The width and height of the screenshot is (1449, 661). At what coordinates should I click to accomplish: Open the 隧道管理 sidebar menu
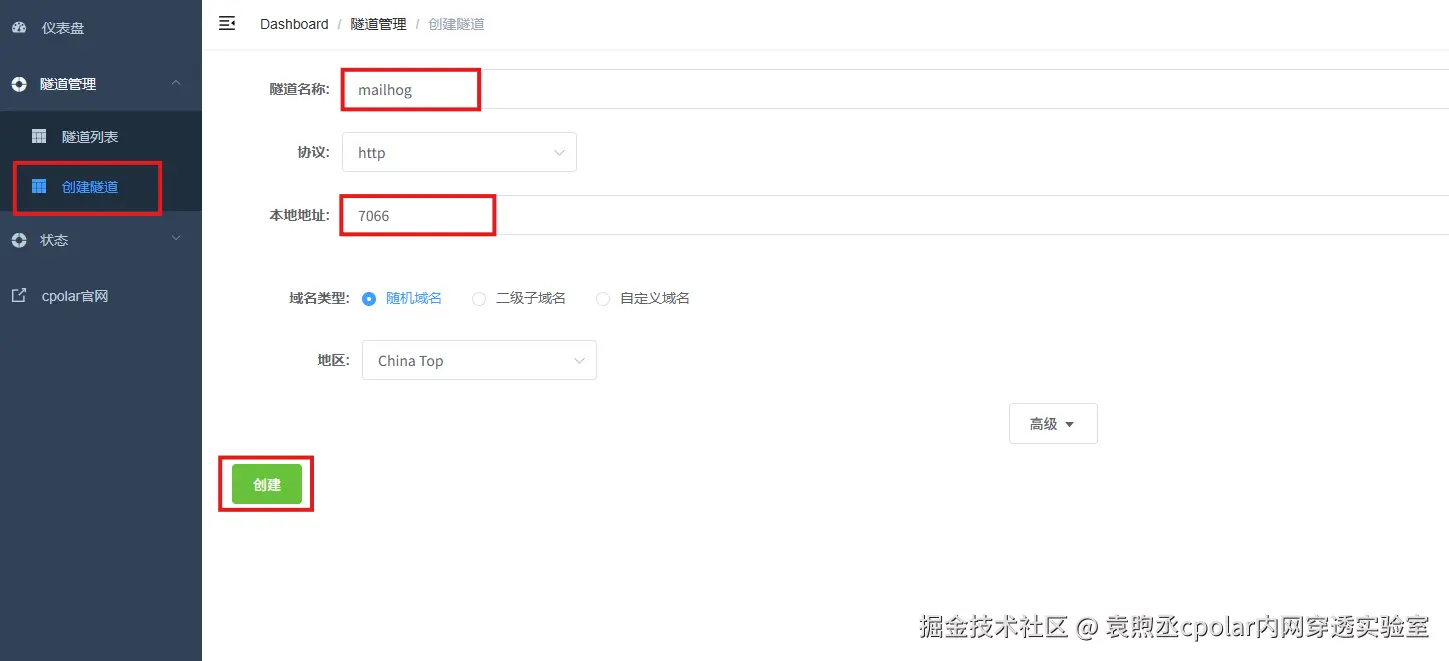tap(101, 84)
